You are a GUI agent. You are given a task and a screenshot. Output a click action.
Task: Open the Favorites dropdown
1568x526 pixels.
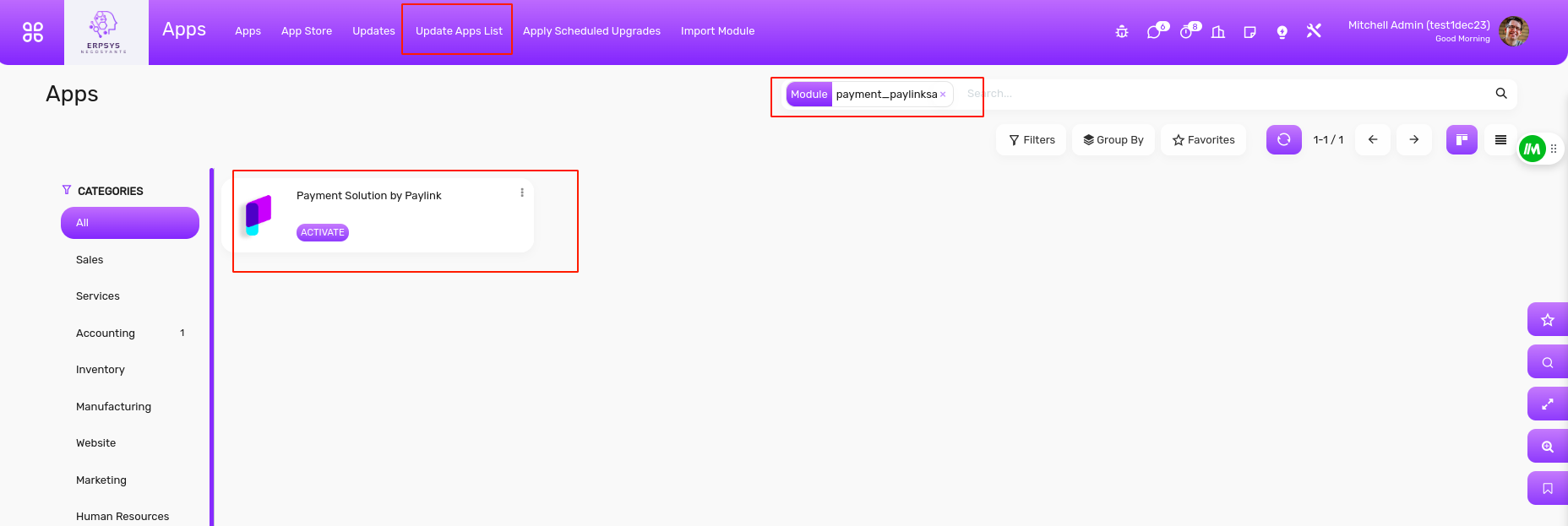[x=1203, y=140]
